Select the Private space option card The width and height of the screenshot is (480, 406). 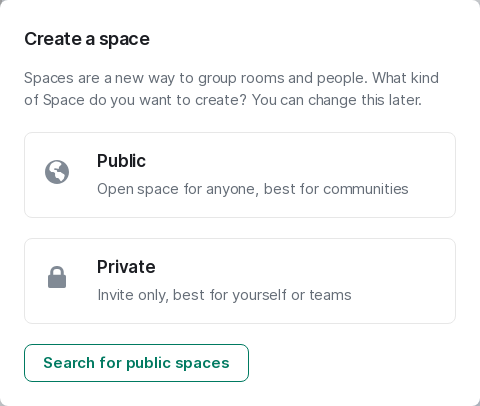tap(240, 281)
